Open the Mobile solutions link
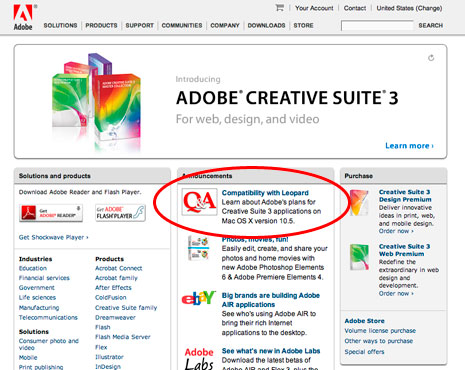 (28, 357)
